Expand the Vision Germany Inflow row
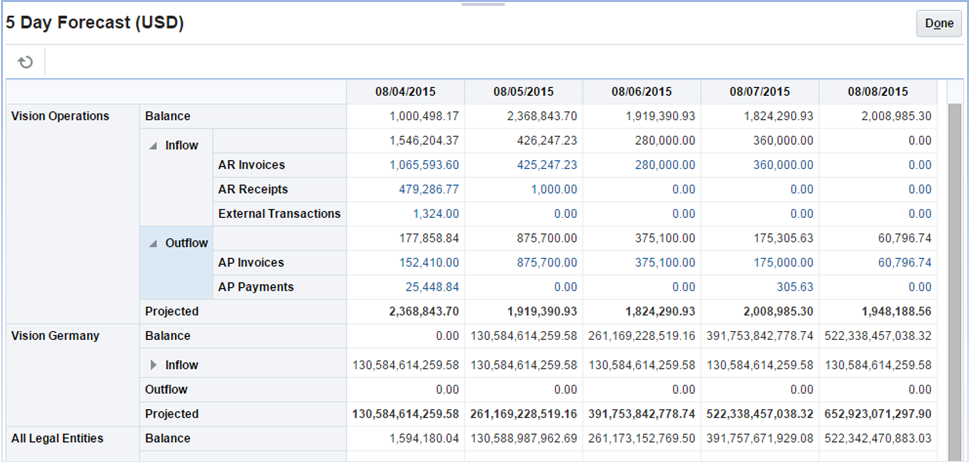 [154, 365]
